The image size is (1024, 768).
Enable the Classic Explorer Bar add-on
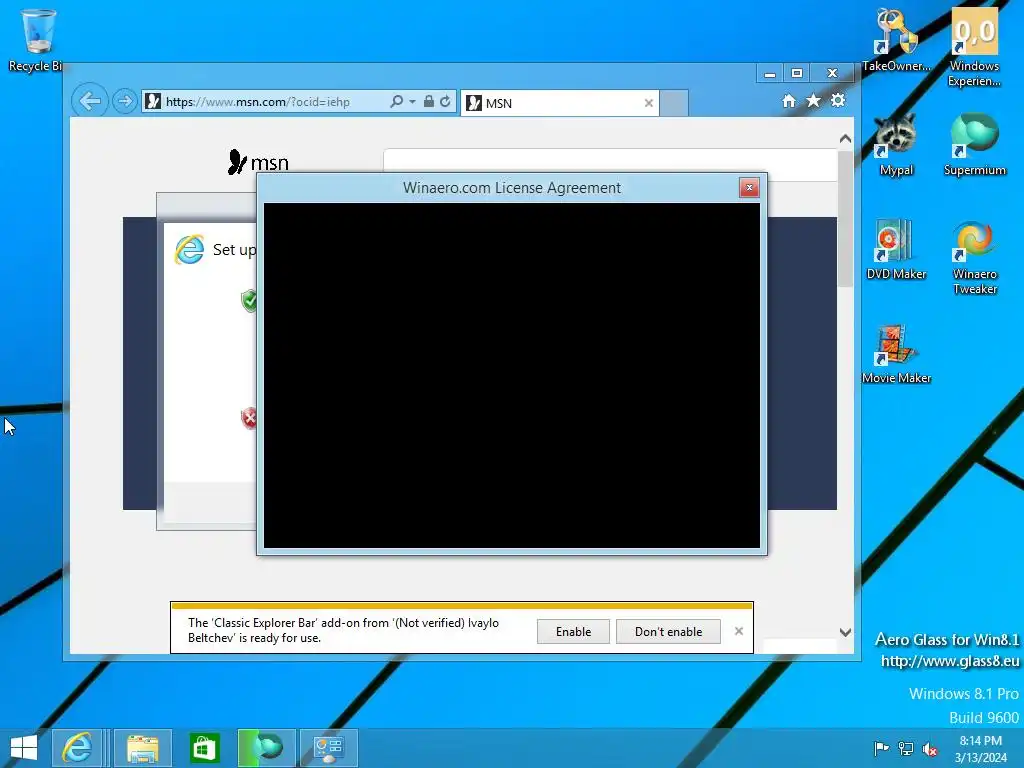click(x=573, y=632)
